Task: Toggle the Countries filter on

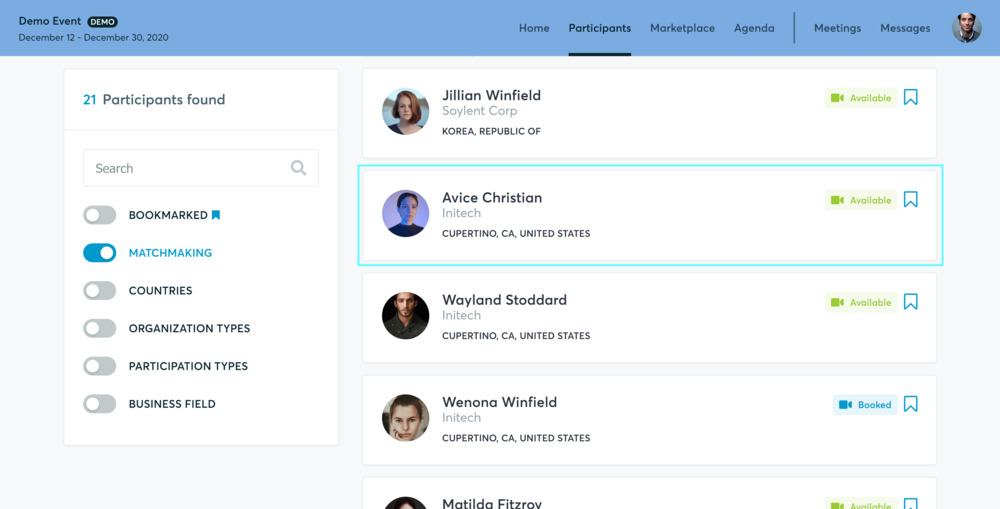Action: 99,290
